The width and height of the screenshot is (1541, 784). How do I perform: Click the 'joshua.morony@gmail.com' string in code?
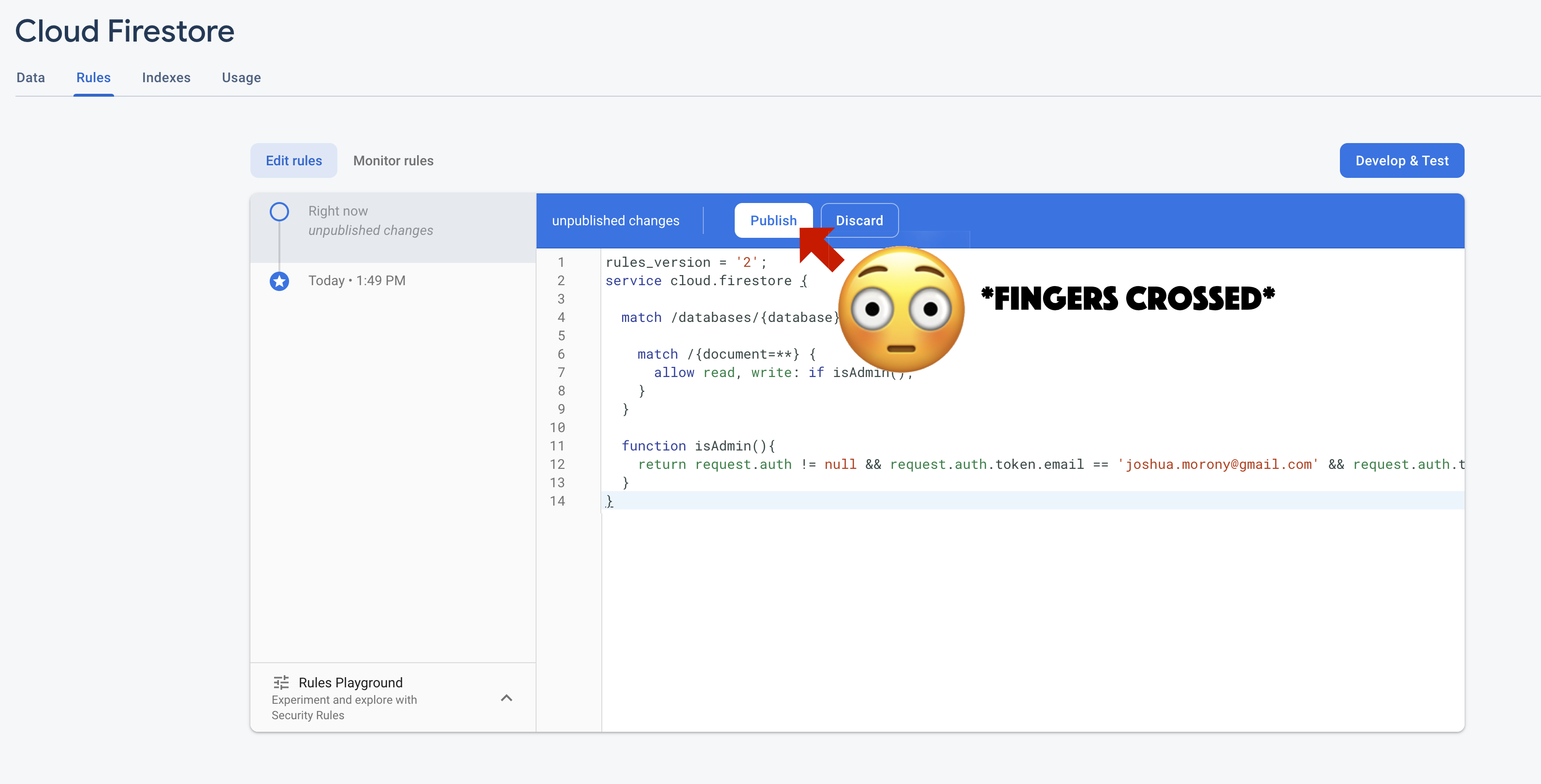pyautogui.click(x=1217, y=464)
